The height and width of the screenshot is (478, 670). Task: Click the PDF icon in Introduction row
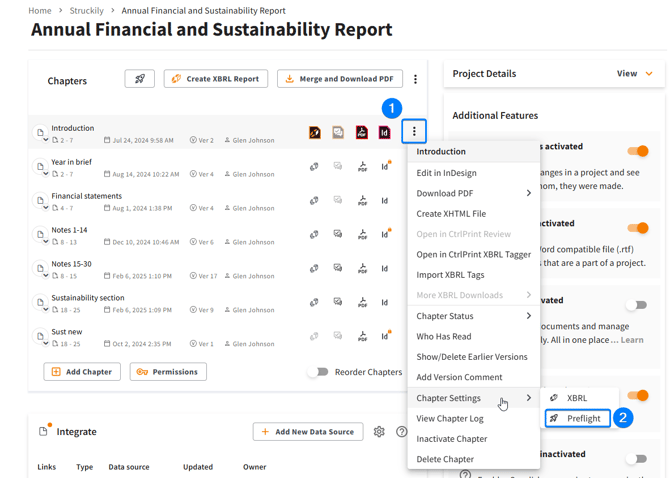tap(362, 132)
